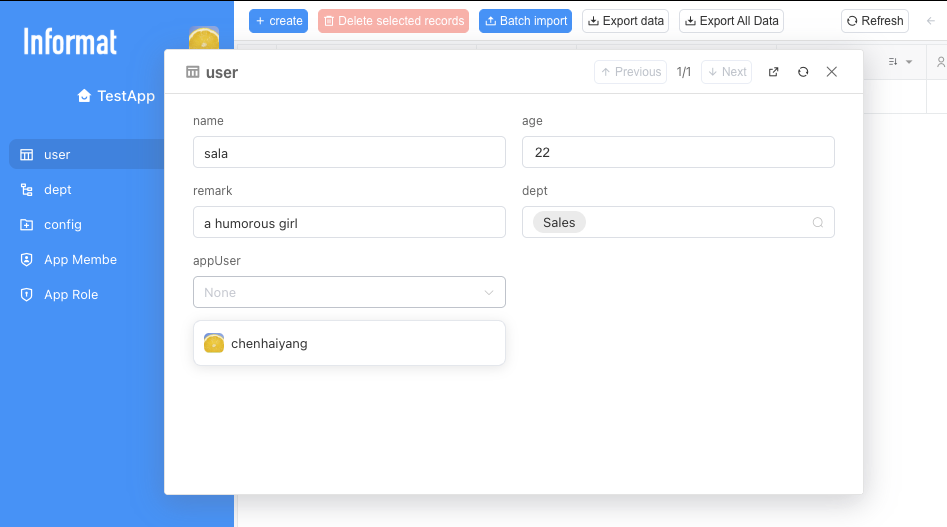Viewport: 947px width, 527px height.
Task: Click the Refresh button
Action: pyautogui.click(x=875, y=21)
